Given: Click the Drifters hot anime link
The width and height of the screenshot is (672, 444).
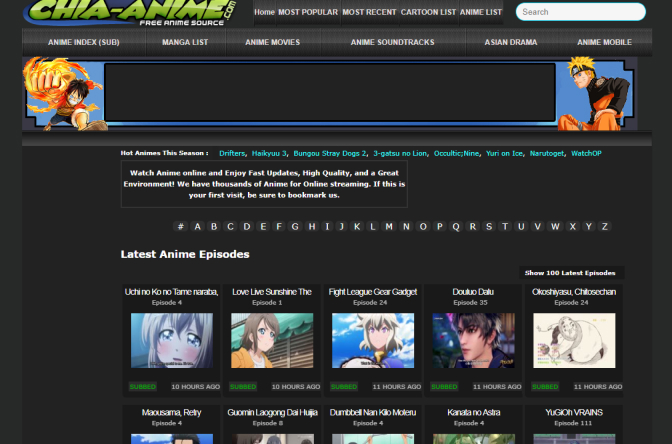Looking at the screenshot, I should point(232,153).
